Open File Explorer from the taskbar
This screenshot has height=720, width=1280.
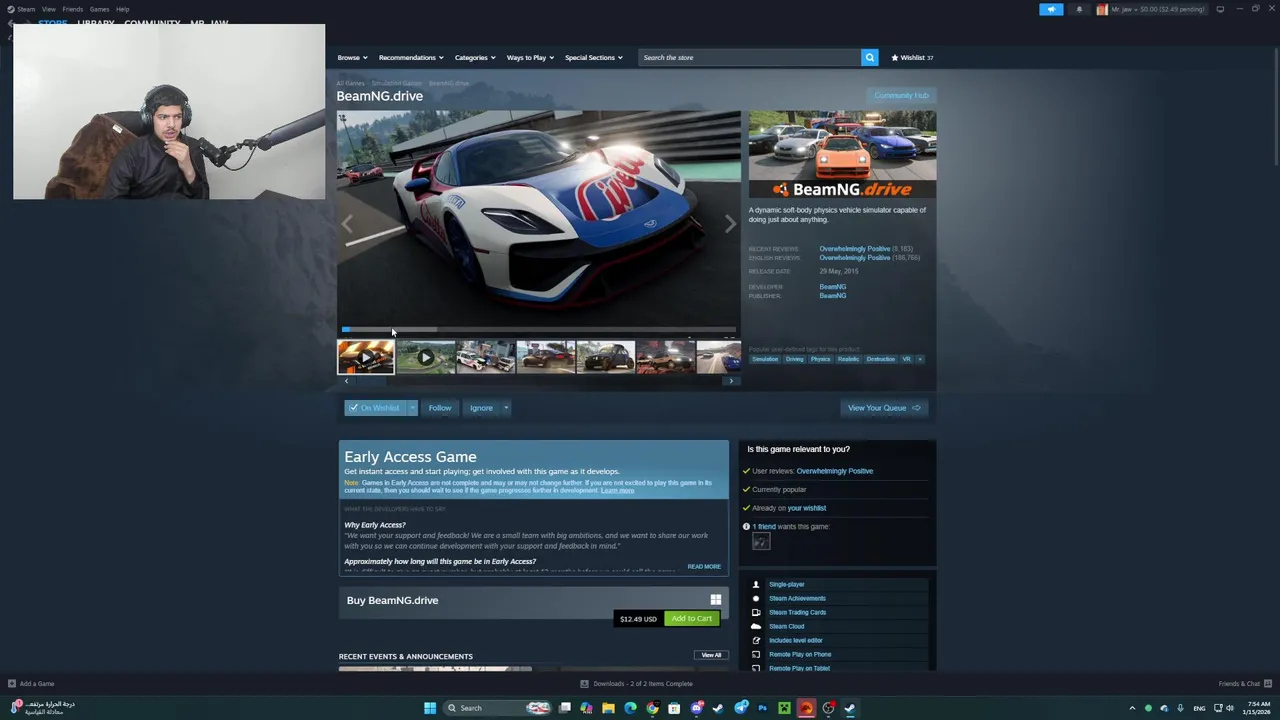(x=608, y=708)
